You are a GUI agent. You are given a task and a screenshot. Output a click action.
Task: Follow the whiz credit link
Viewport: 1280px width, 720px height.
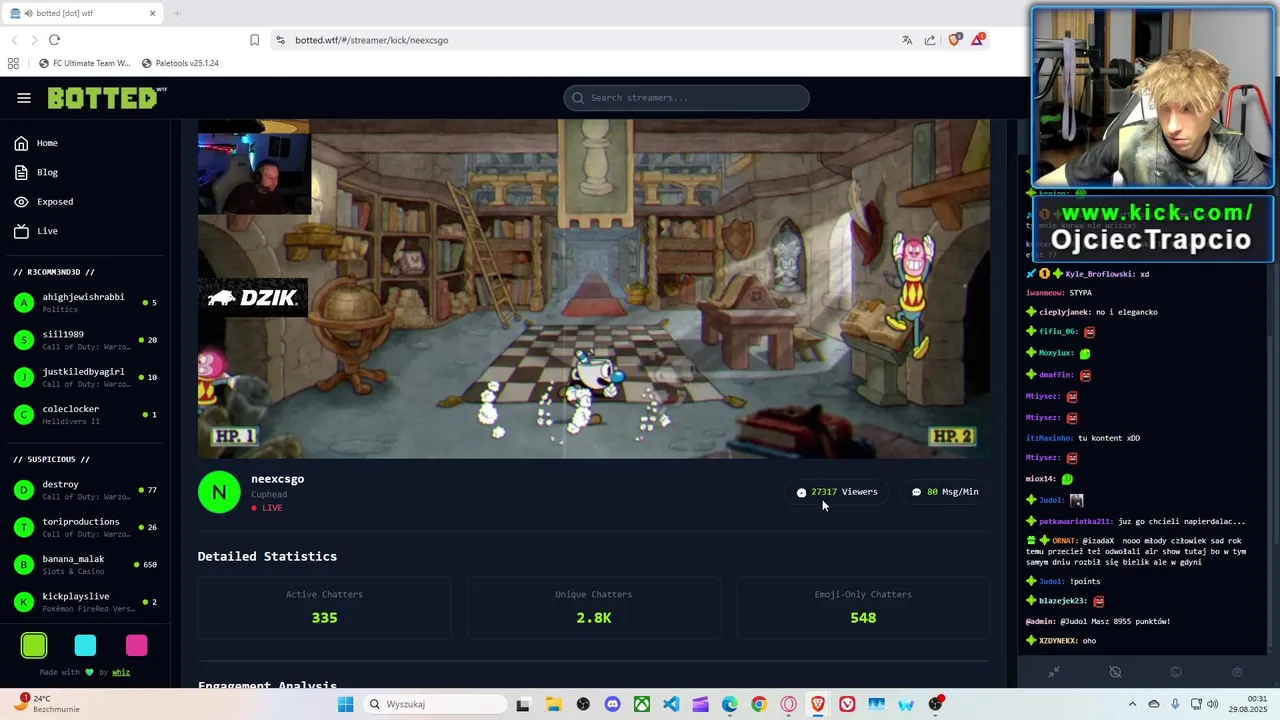pyautogui.click(x=121, y=672)
